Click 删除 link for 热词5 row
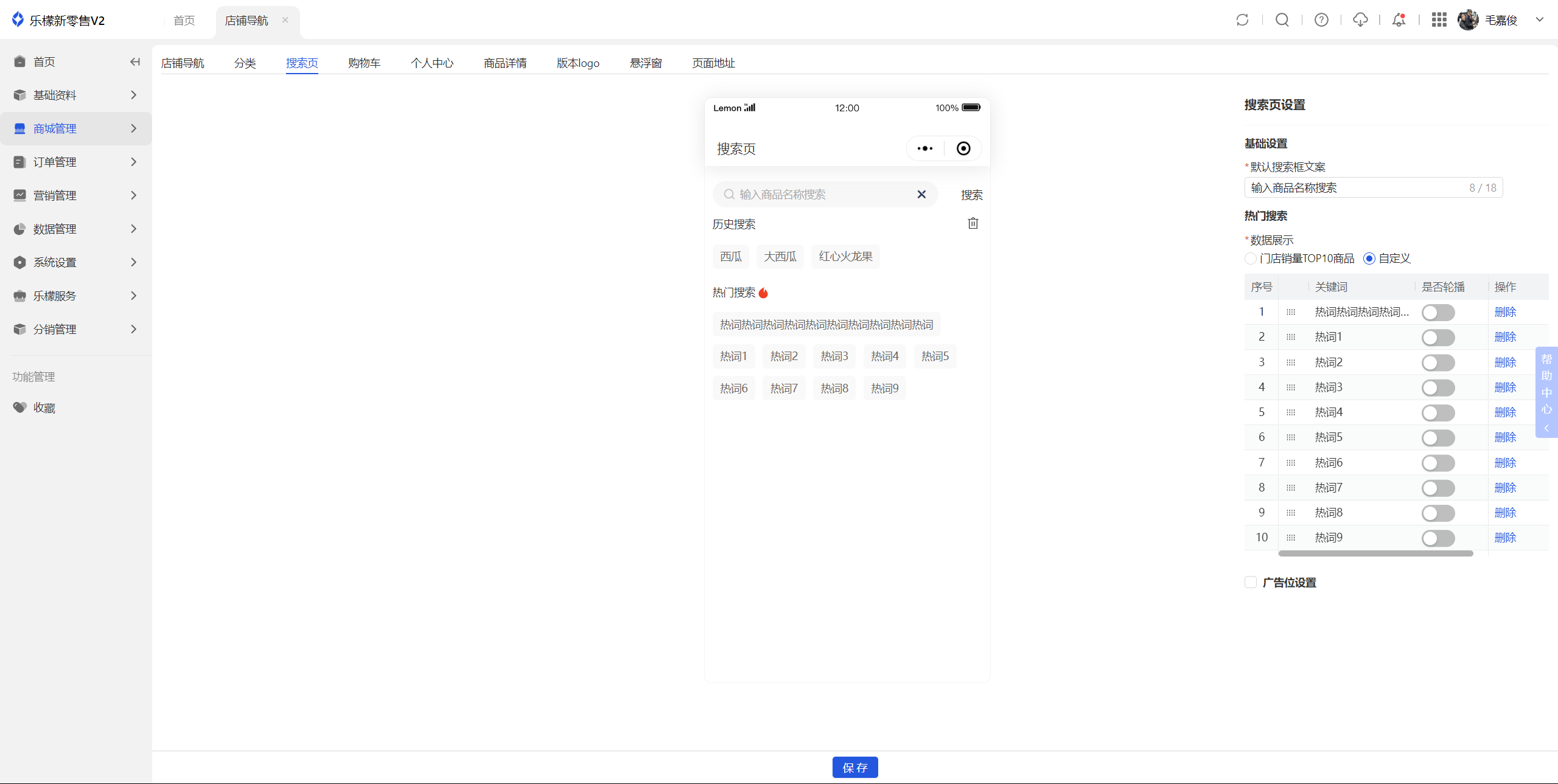Screen dimensions: 1558x784 (1505, 437)
